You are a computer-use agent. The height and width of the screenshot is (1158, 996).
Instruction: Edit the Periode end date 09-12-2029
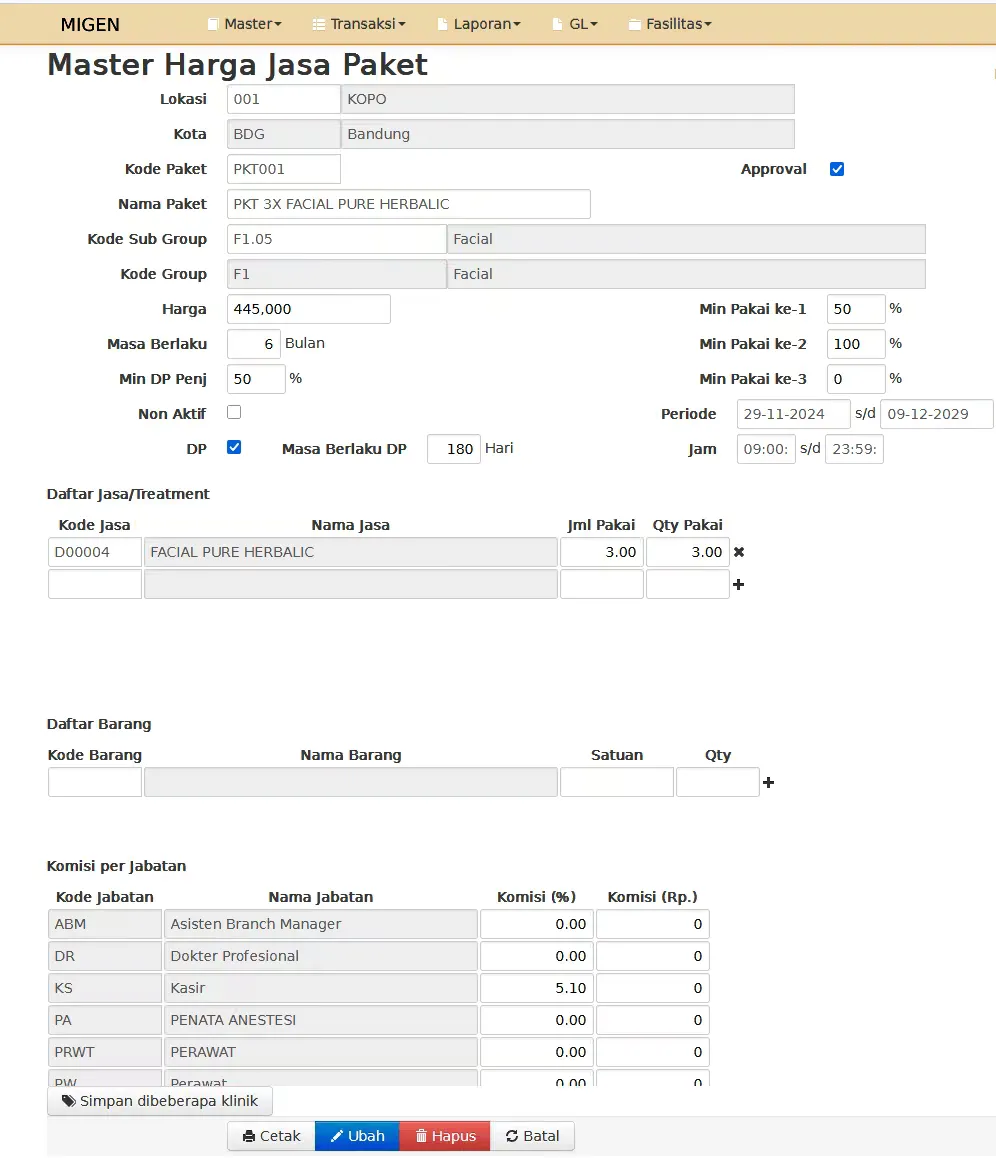click(936, 414)
